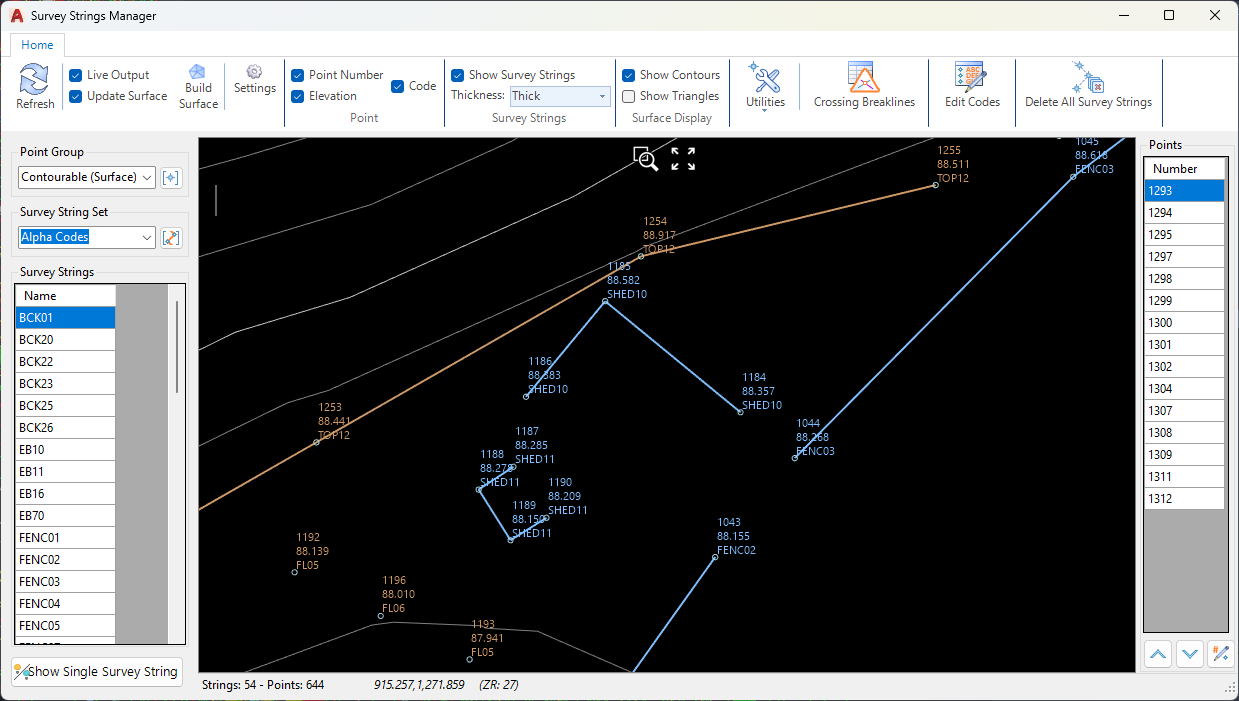Select survey string BCK23
This screenshot has width=1239, height=701.
pos(65,384)
